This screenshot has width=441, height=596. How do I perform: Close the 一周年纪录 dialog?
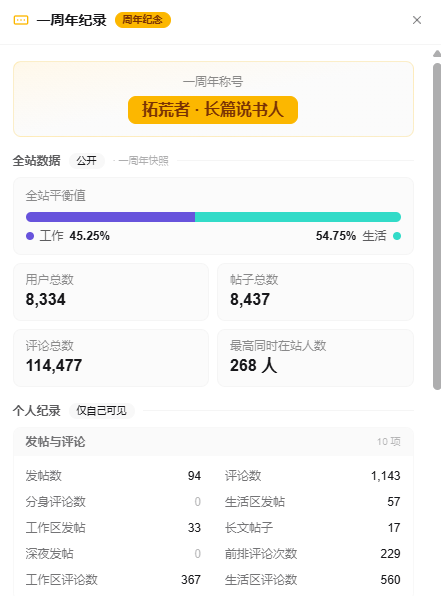(417, 20)
